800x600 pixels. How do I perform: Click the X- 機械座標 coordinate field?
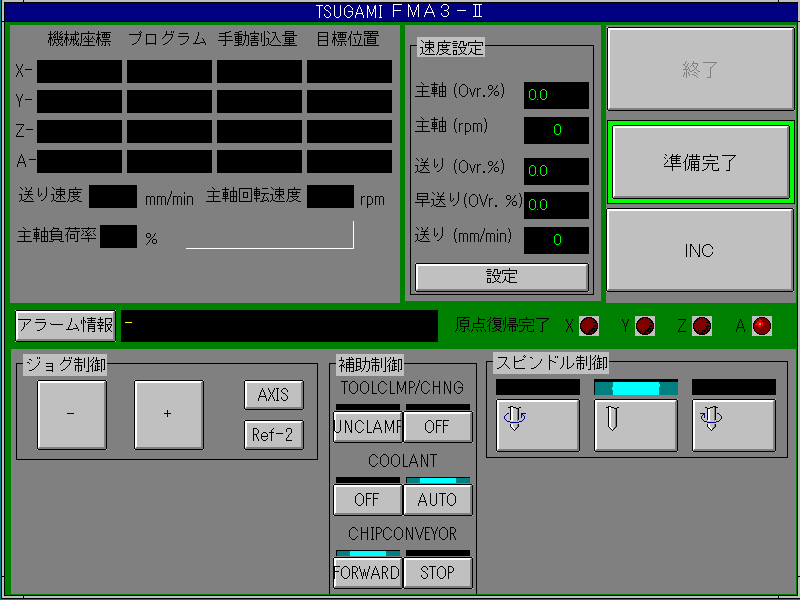coord(80,71)
